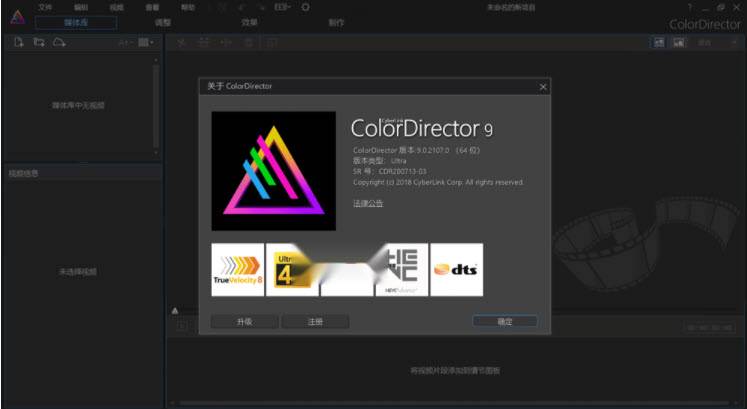Click the warning triangle icon below preview
This screenshot has width=747, height=409.
[x=175, y=310]
